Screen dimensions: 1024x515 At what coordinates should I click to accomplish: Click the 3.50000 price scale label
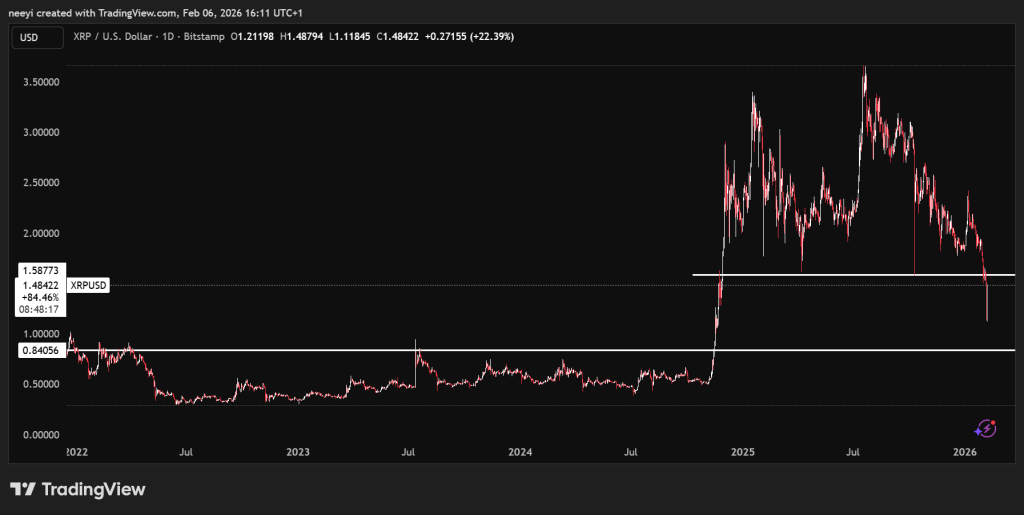coord(42,82)
